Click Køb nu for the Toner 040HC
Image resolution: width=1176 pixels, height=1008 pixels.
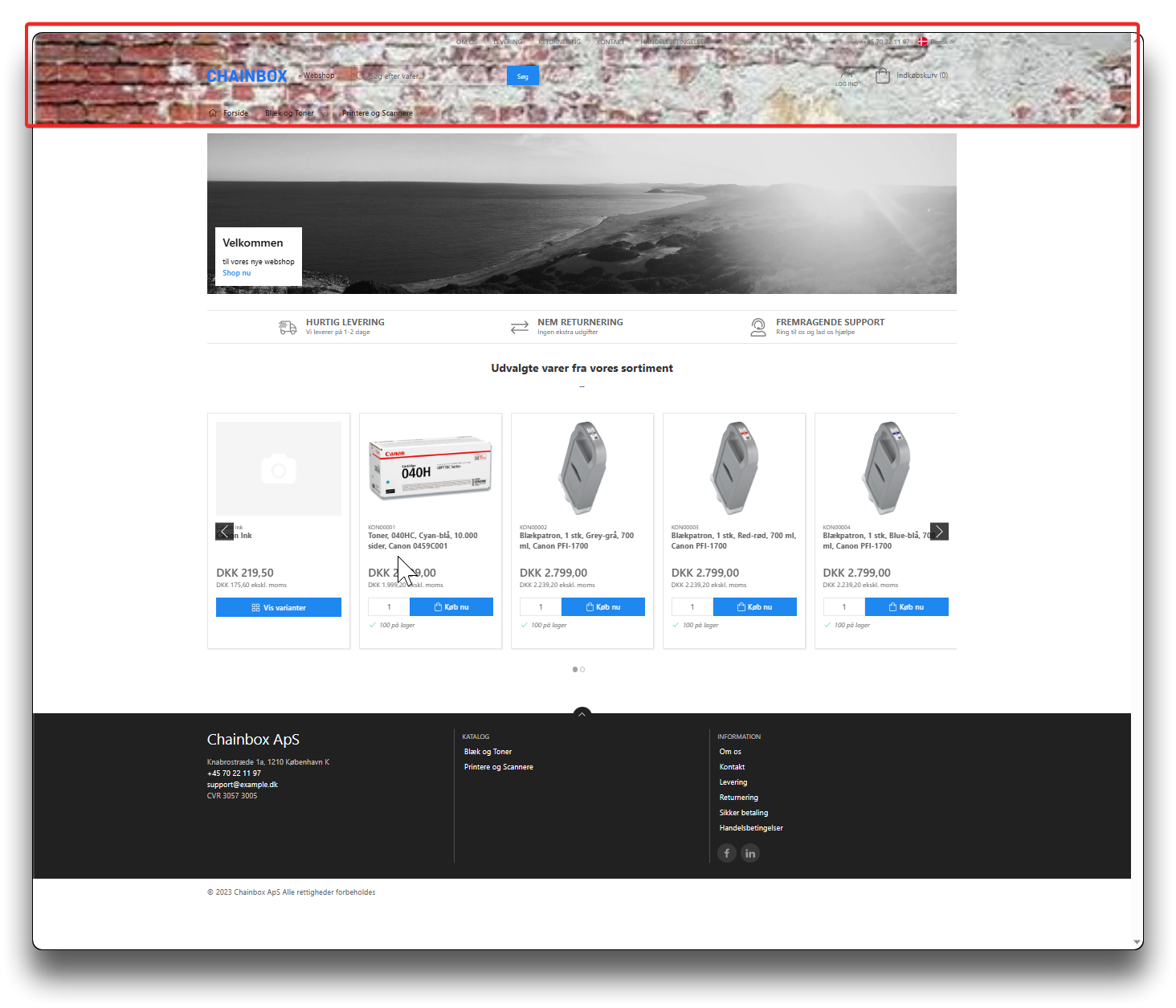coord(451,607)
